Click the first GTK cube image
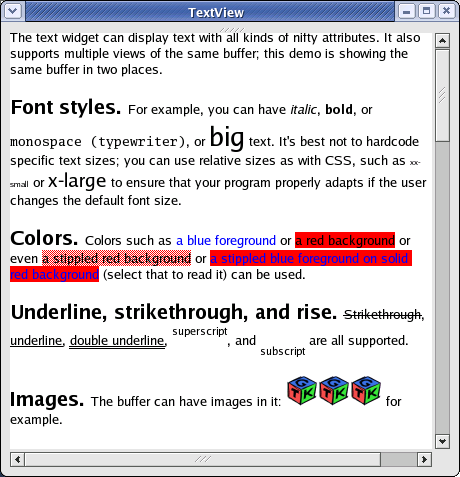 pos(302,391)
